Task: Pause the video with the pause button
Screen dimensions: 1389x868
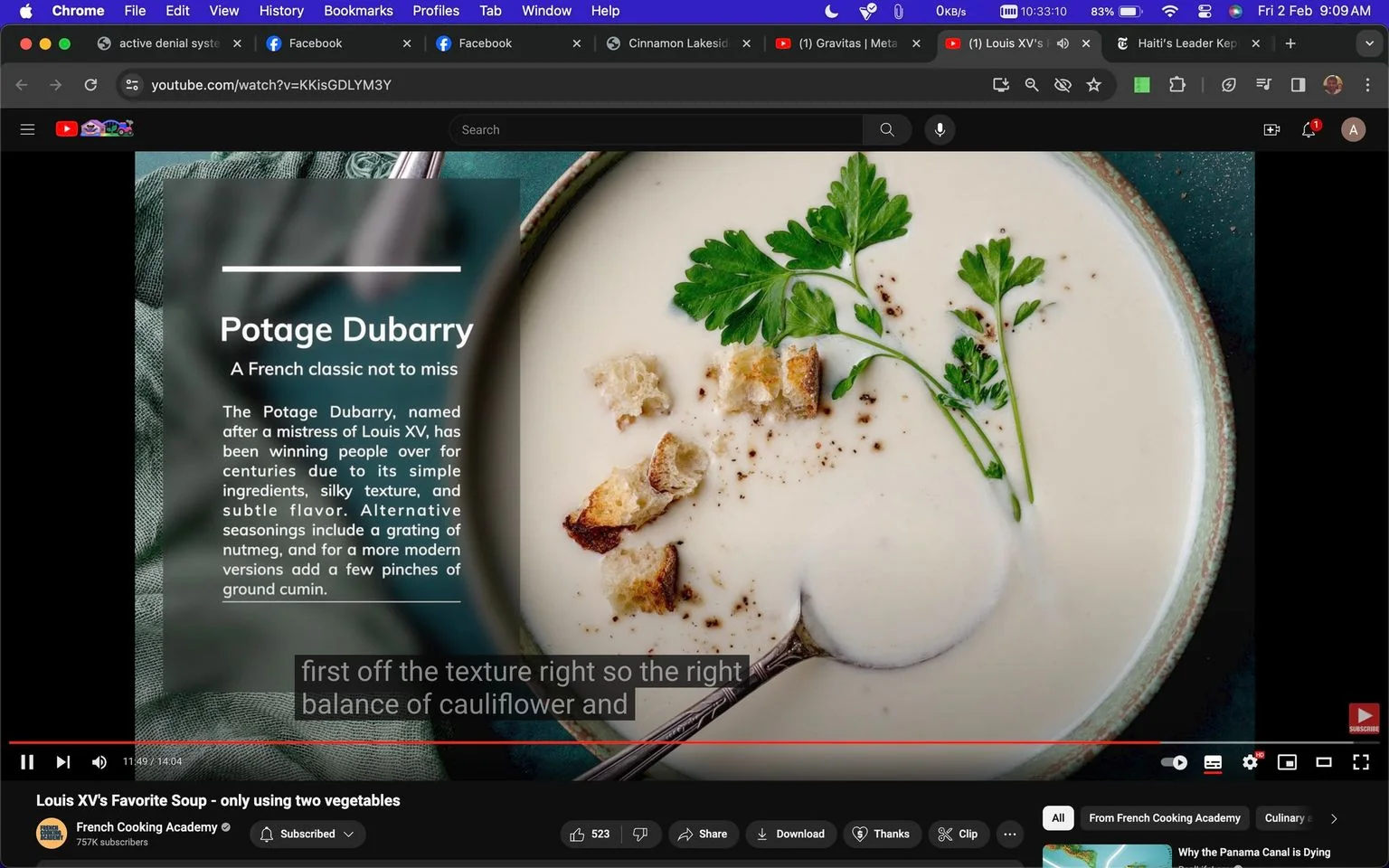Action: click(27, 762)
